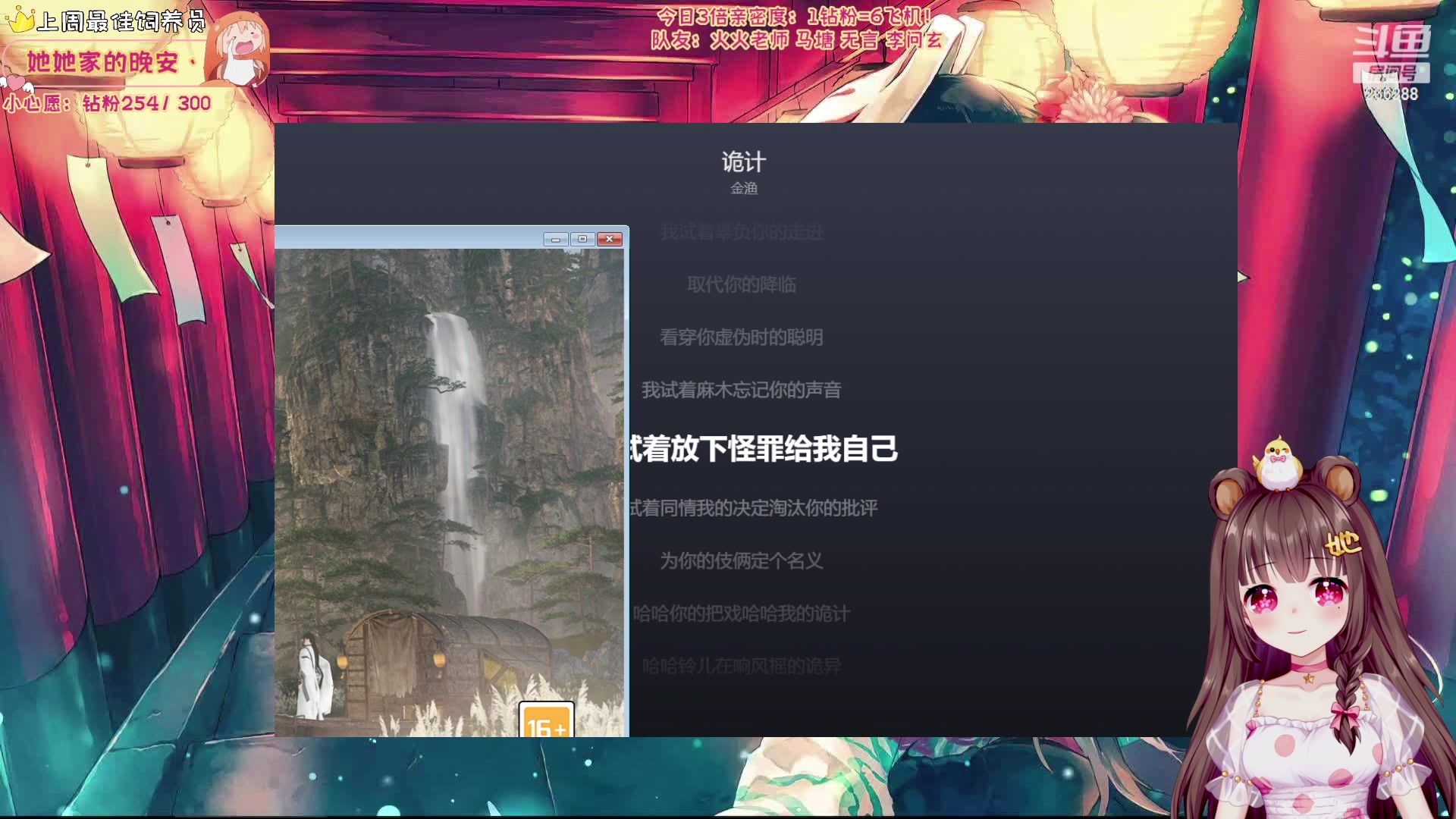Maximize the game window
The height and width of the screenshot is (819, 1456).
(x=582, y=239)
